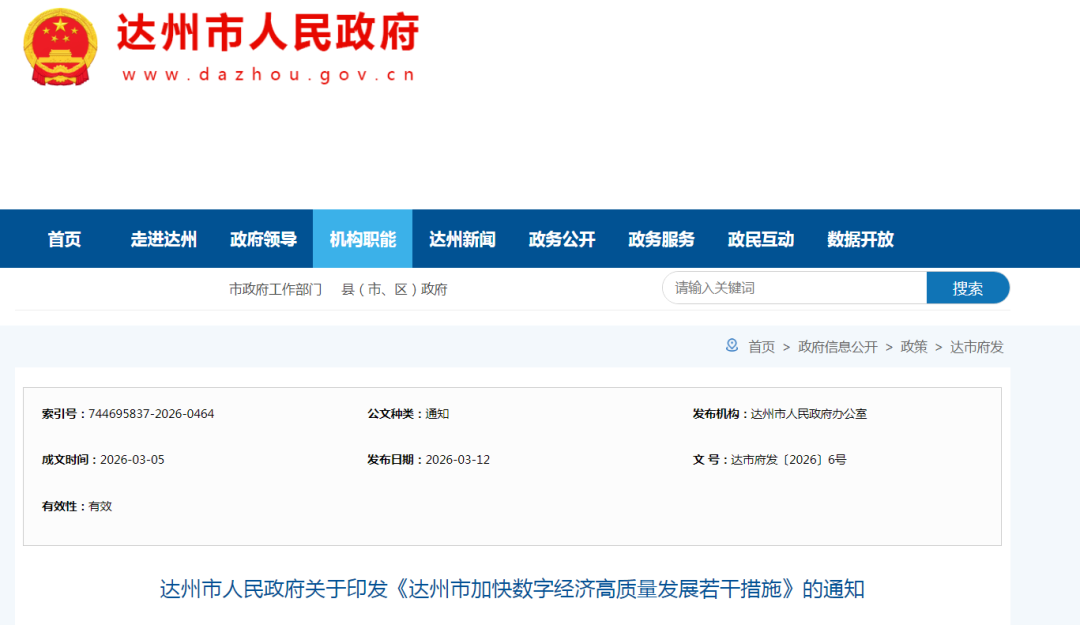Open the 达州新闻 section
The image size is (1080, 625).
pos(462,238)
